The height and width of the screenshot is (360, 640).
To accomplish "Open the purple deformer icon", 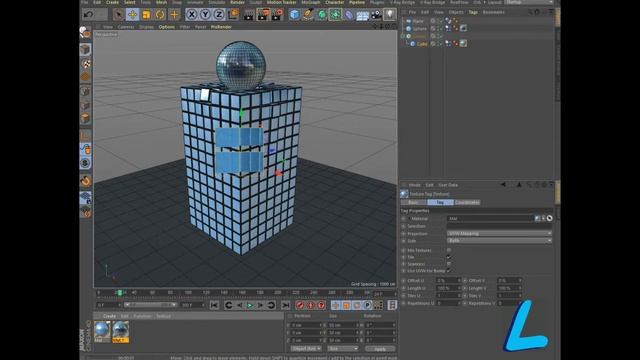I will pyautogui.click(x=349, y=15).
